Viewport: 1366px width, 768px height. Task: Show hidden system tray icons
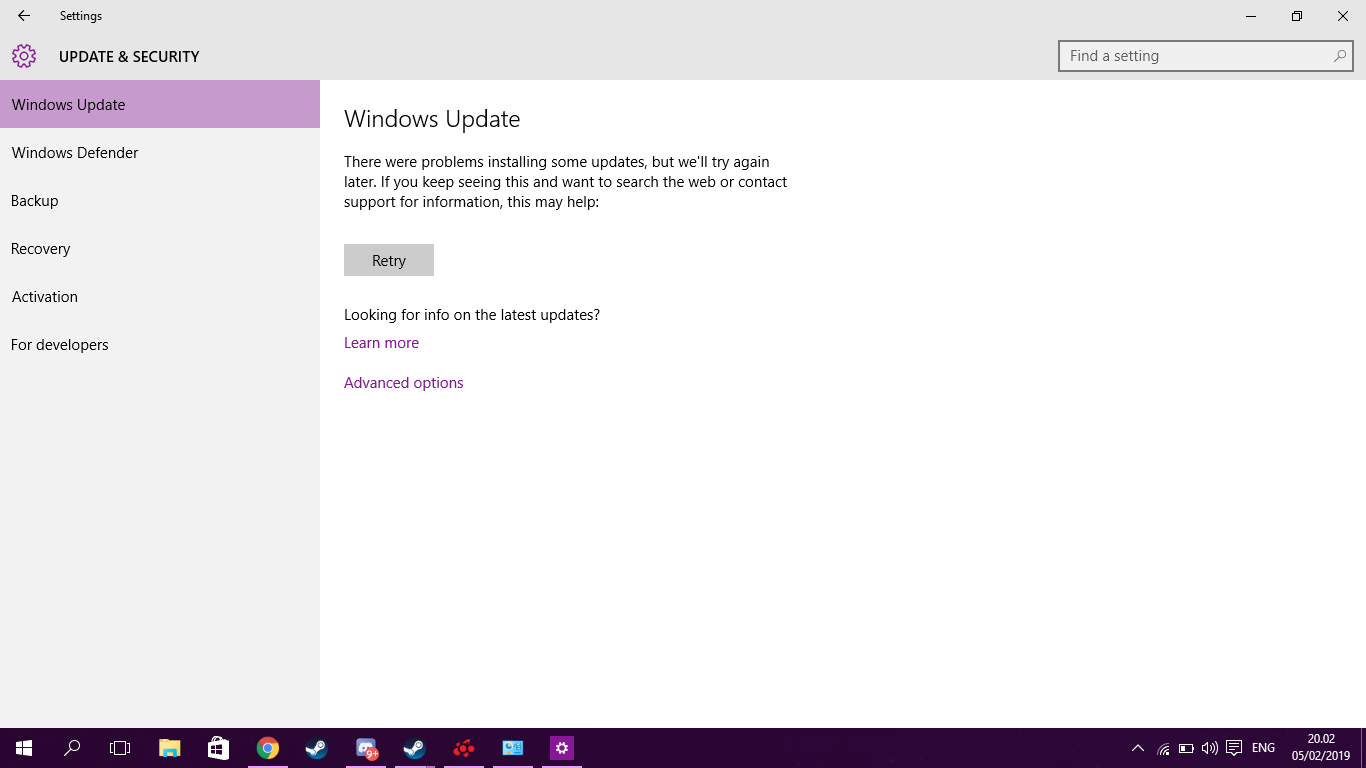[1138, 748]
